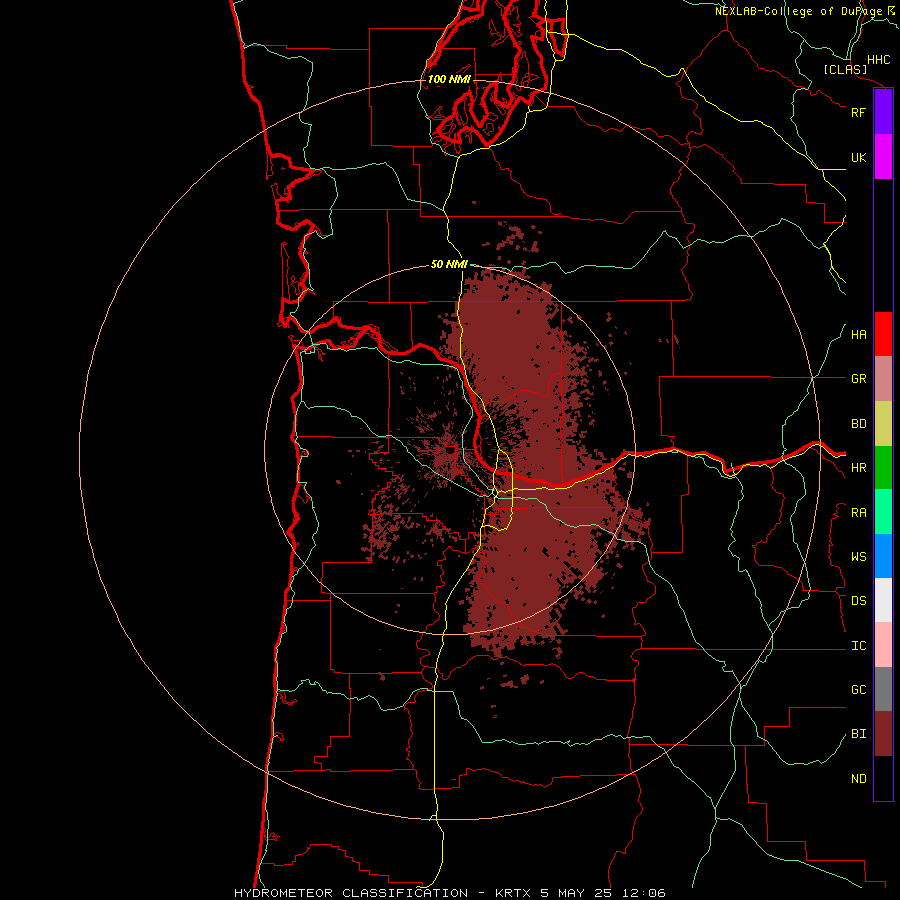
Task: Click the ND legend label
Action: 859,779
